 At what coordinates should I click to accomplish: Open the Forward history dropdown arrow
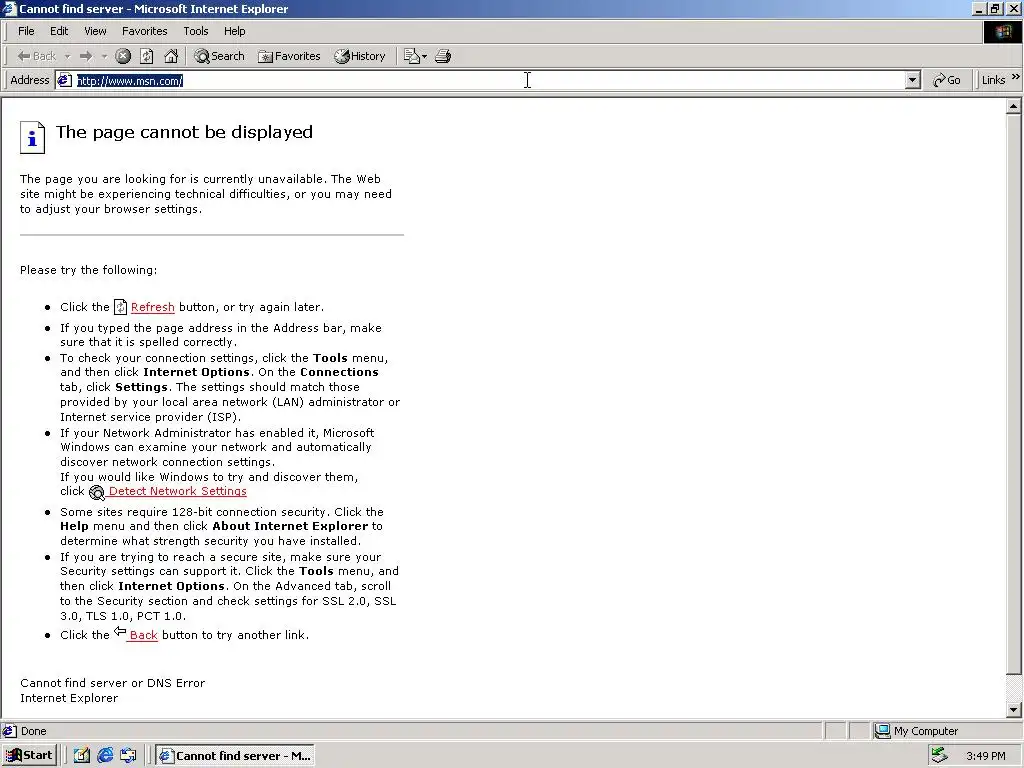[104, 57]
